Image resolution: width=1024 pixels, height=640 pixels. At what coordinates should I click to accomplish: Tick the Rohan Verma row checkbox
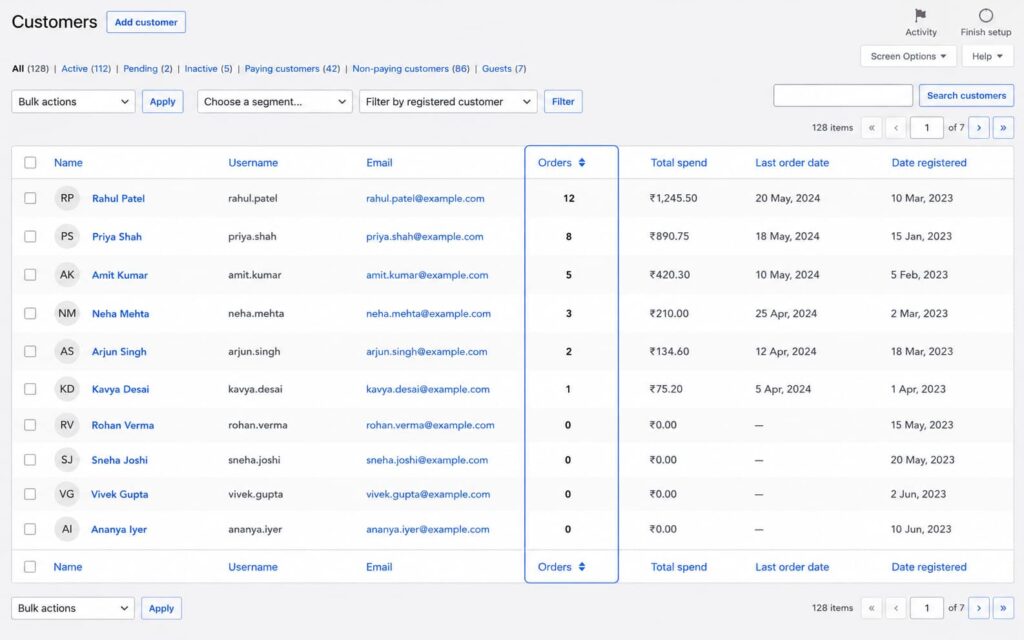pyautogui.click(x=30, y=424)
